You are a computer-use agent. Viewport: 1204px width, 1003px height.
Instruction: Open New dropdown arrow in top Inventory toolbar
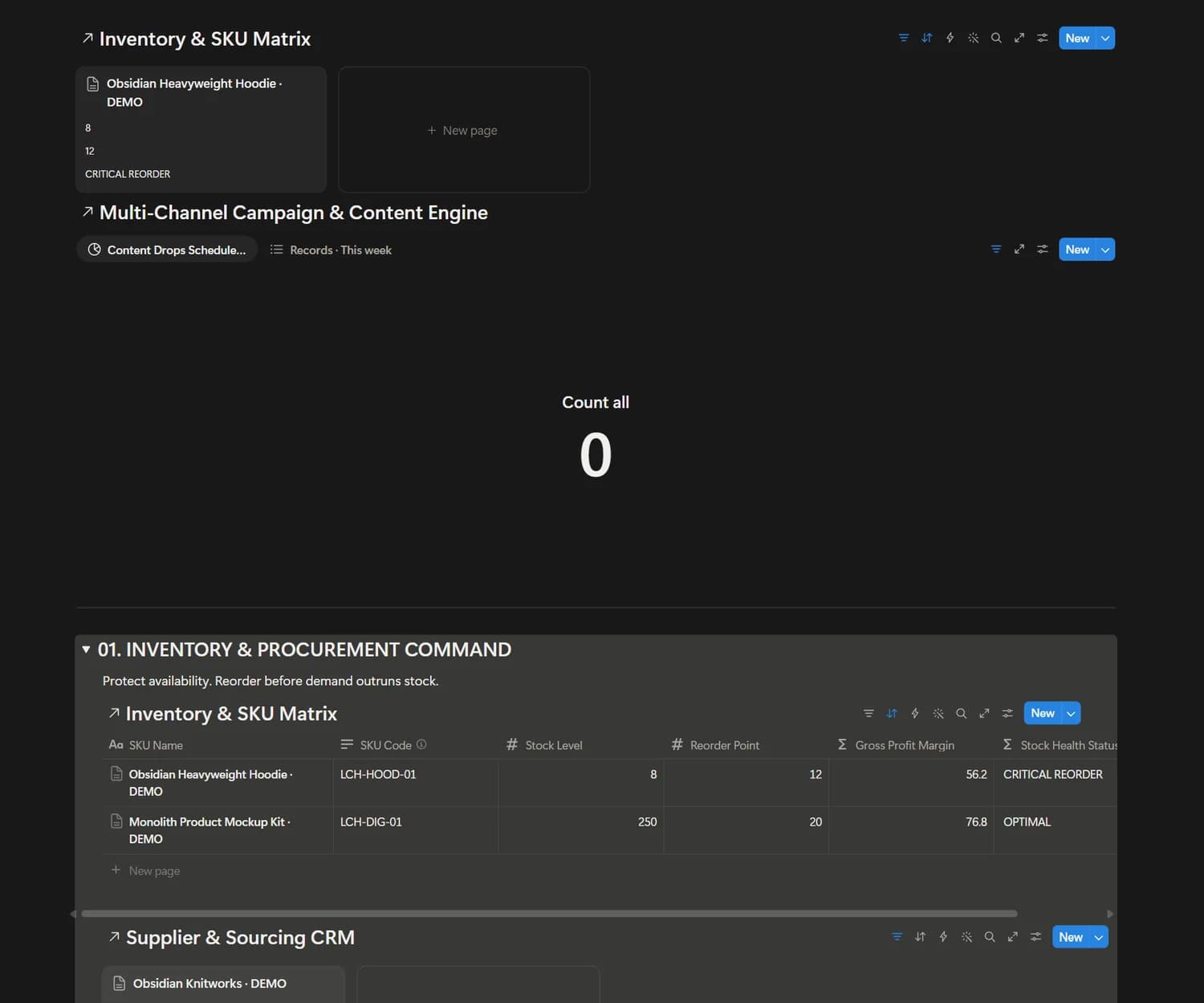[1105, 38]
